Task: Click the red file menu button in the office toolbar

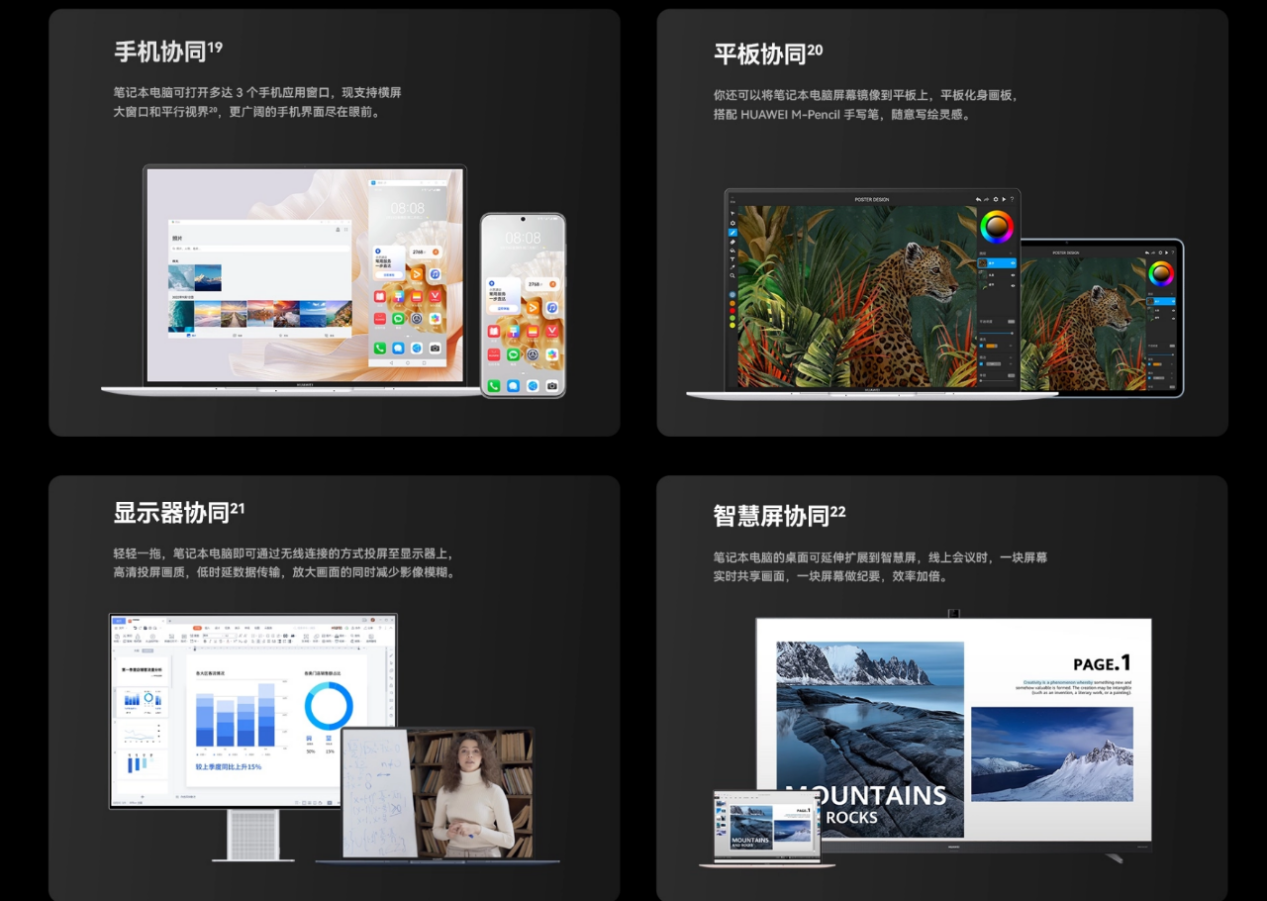Action: (x=197, y=628)
